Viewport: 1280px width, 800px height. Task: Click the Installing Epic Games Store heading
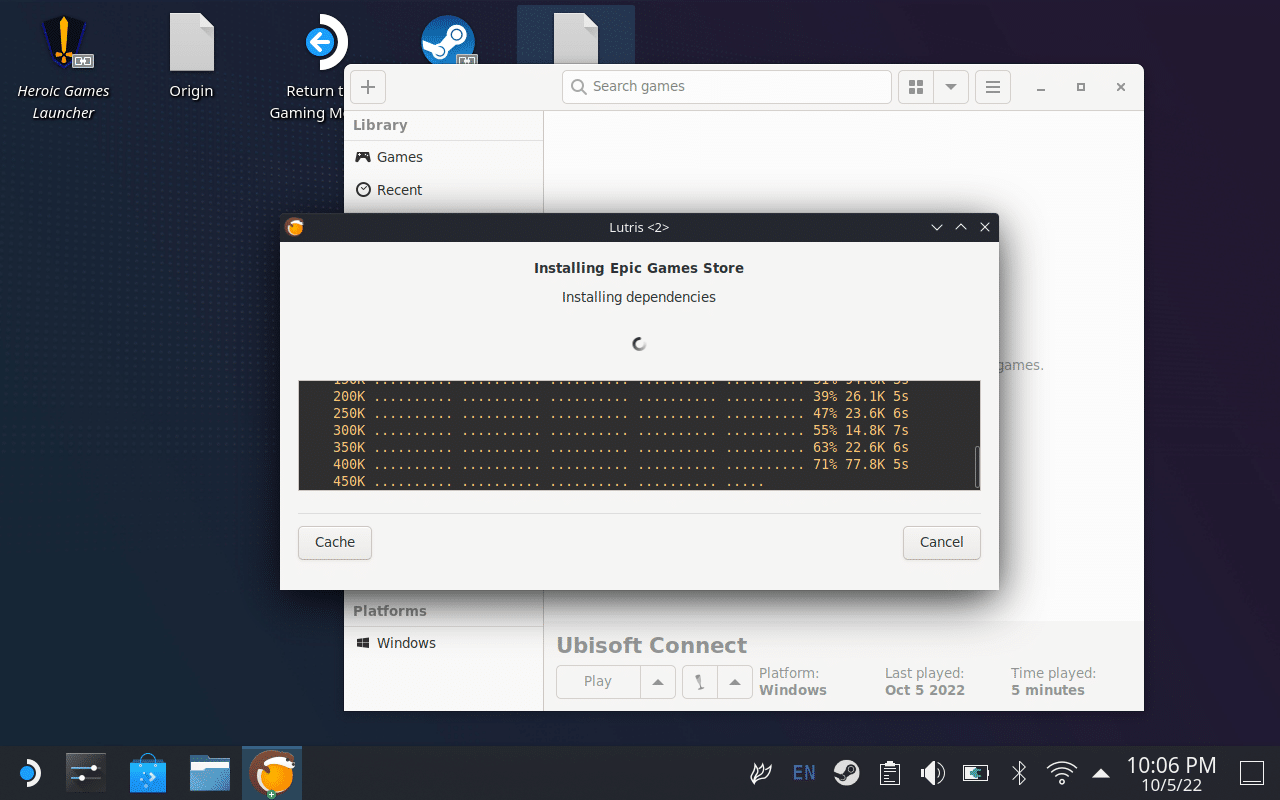639,268
